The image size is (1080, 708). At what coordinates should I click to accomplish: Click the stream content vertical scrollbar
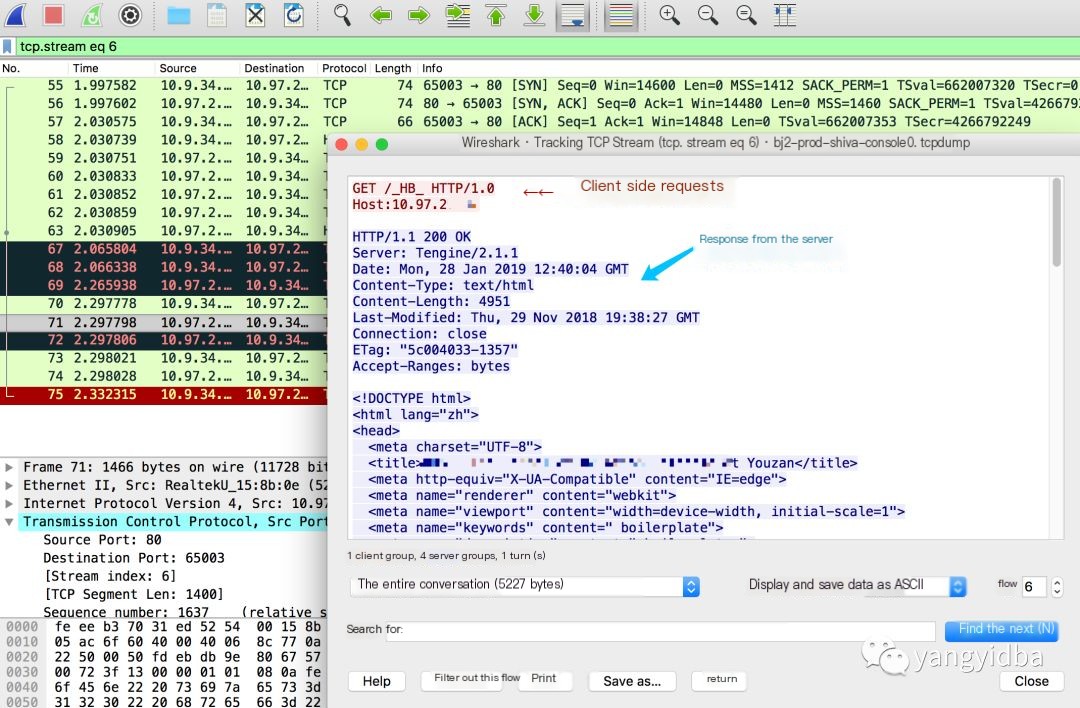(1057, 223)
